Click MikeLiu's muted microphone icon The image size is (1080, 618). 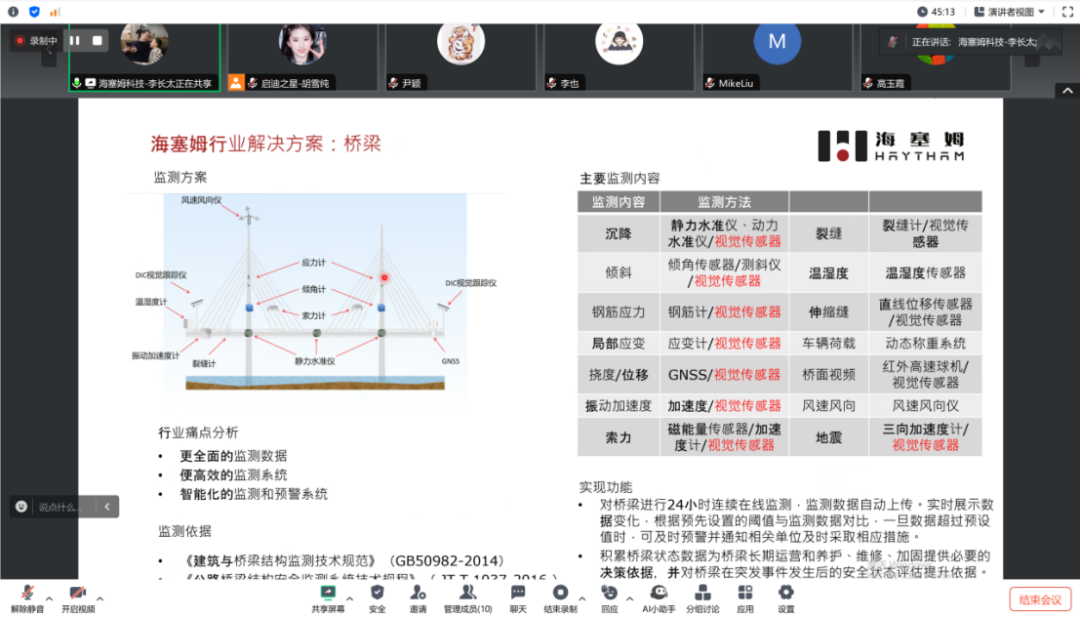710,83
